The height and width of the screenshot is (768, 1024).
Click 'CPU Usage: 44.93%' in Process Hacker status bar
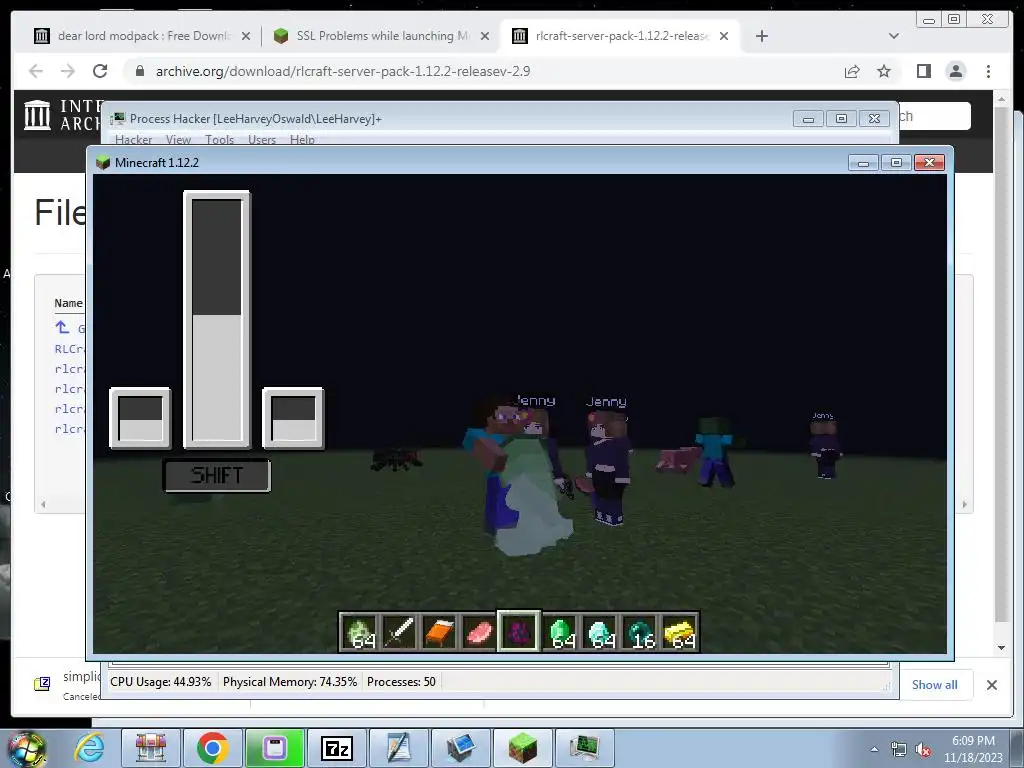coord(161,682)
